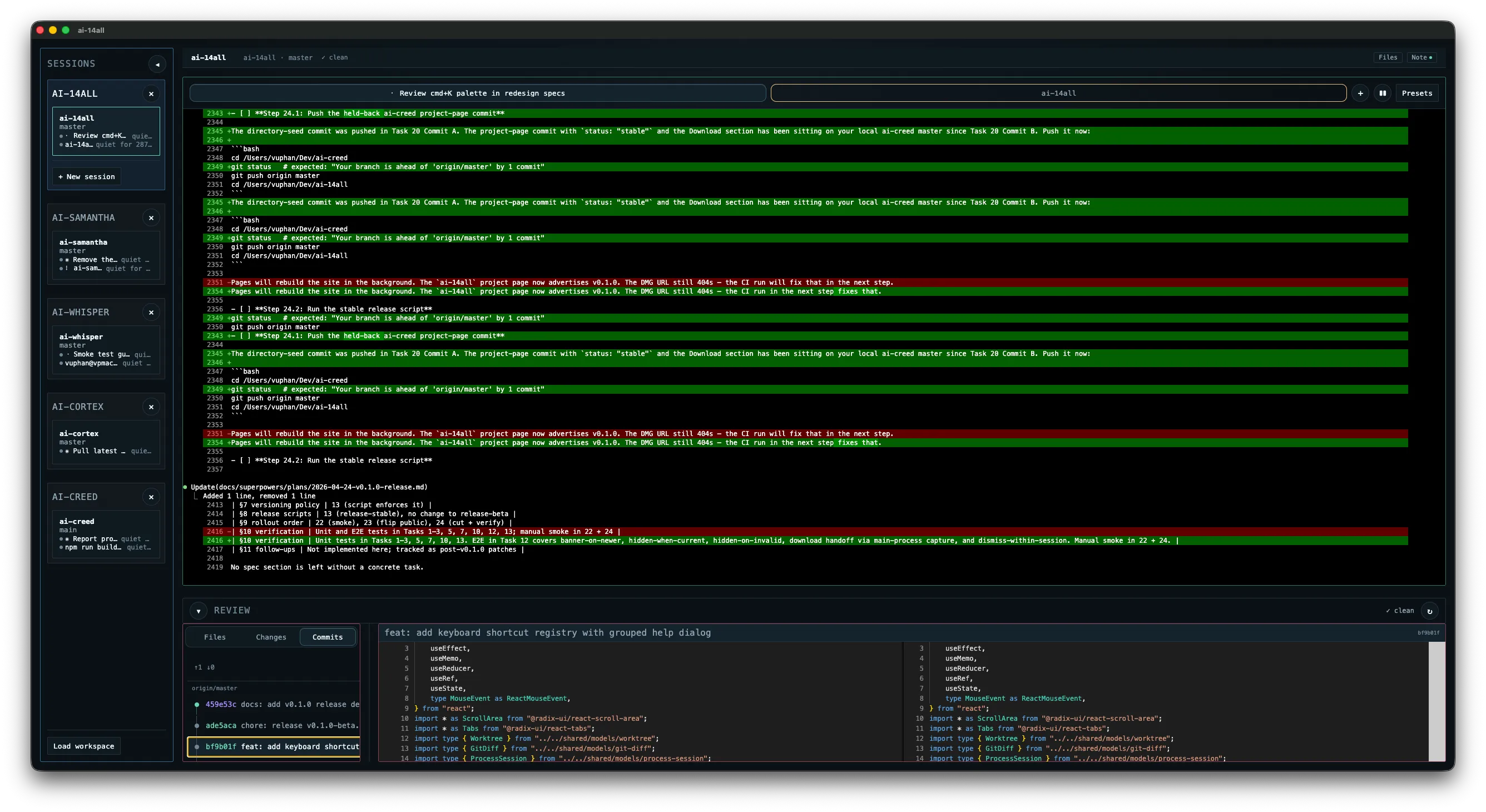Toggle the Files panel at top right
The image size is (1486, 812).
pyautogui.click(x=1388, y=57)
